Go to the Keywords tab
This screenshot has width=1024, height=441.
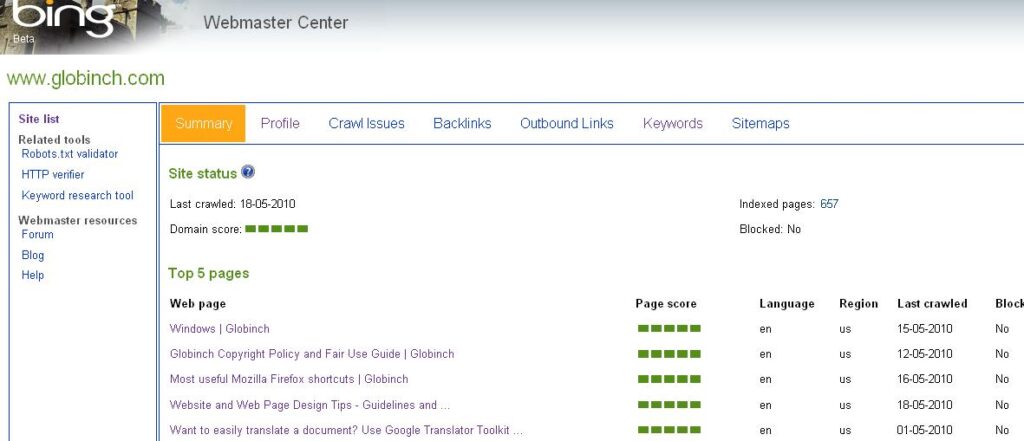pos(673,123)
